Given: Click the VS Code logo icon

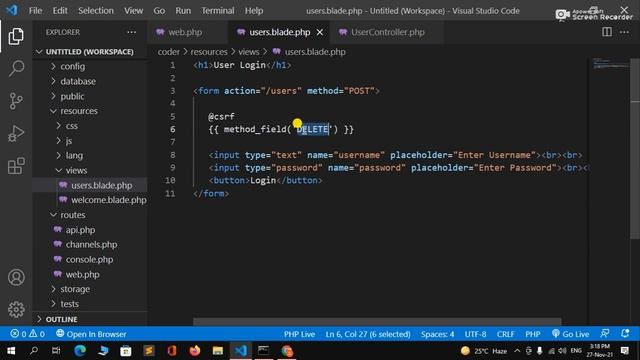Looking at the screenshot, I should pyautogui.click(x=11, y=10).
